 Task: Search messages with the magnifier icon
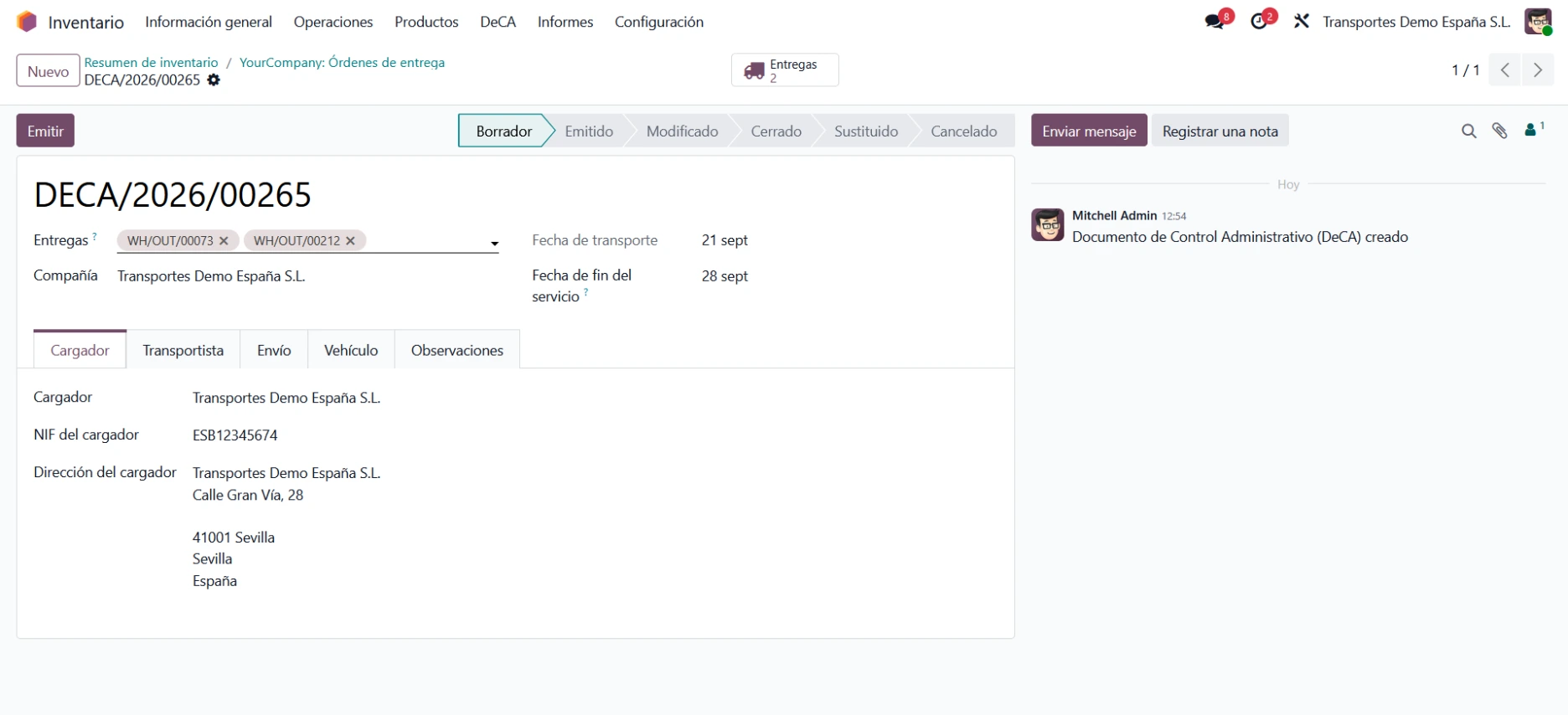coord(1468,131)
